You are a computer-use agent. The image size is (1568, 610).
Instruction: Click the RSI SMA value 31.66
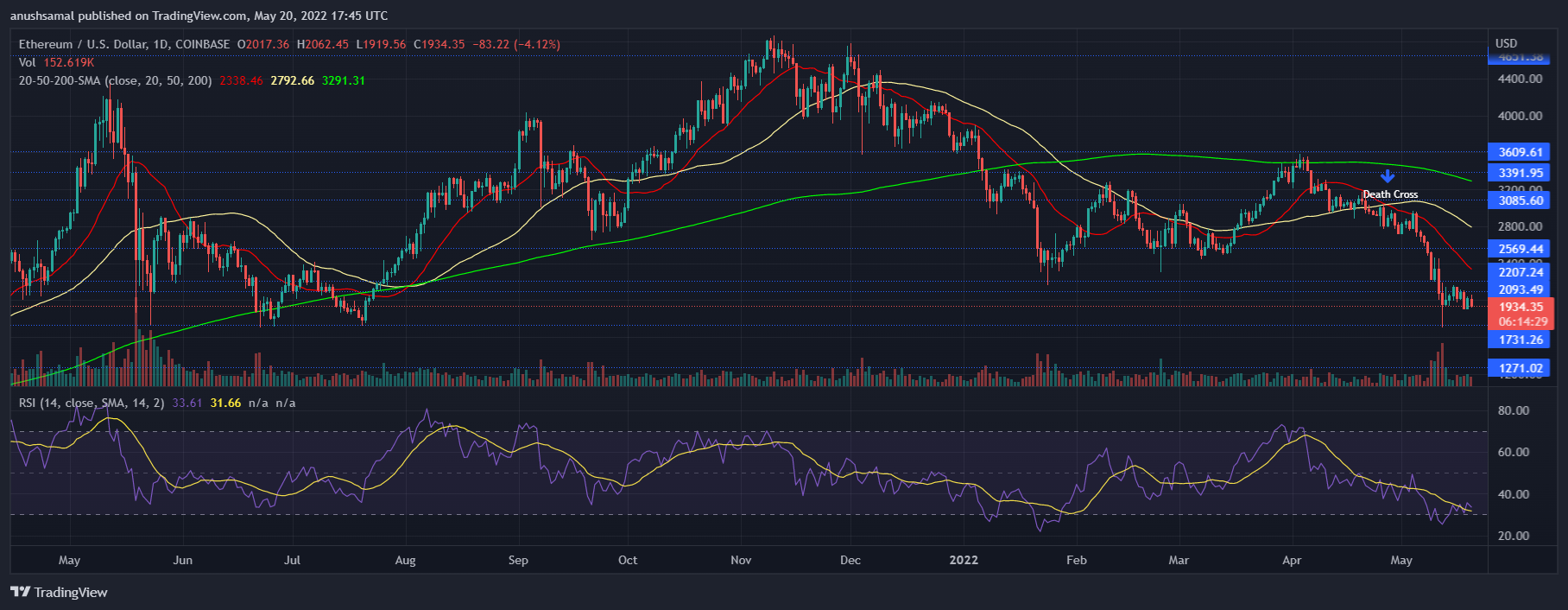[225, 403]
